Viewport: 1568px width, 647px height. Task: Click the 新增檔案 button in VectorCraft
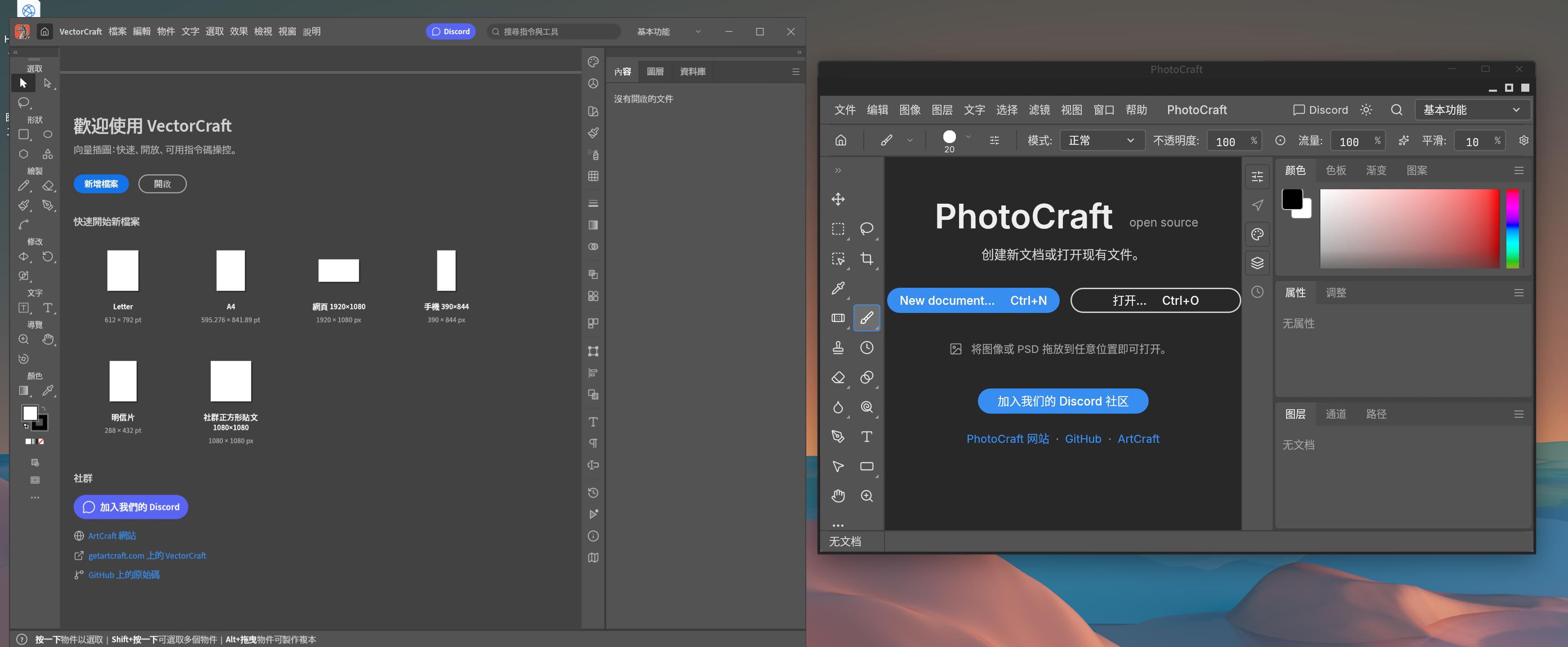pyautogui.click(x=101, y=184)
